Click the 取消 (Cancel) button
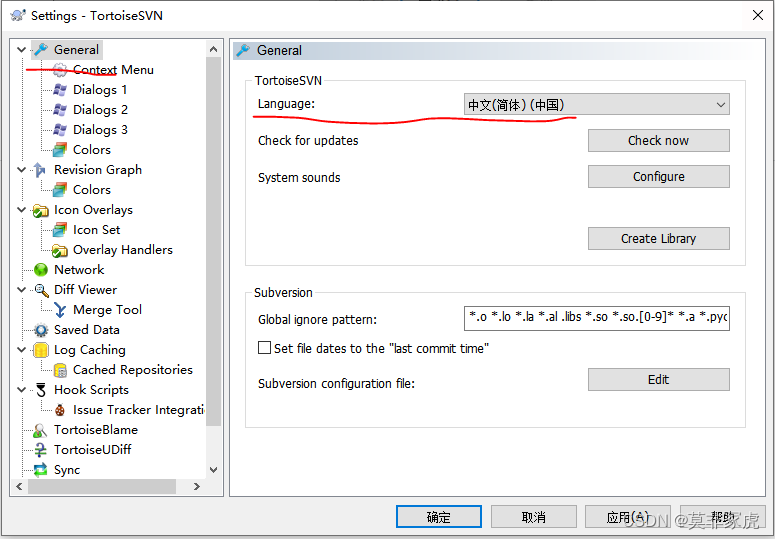The width and height of the screenshot is (775, 539). point(533,517)
